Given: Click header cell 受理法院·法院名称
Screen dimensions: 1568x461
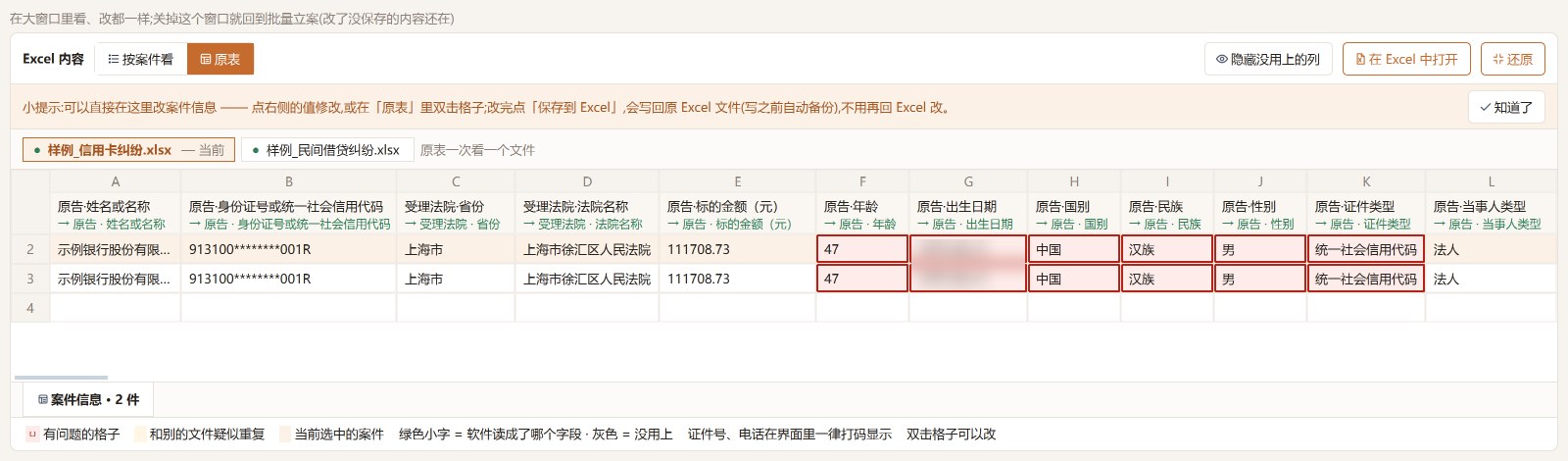Looking at the screenshot, I should 587,215.
